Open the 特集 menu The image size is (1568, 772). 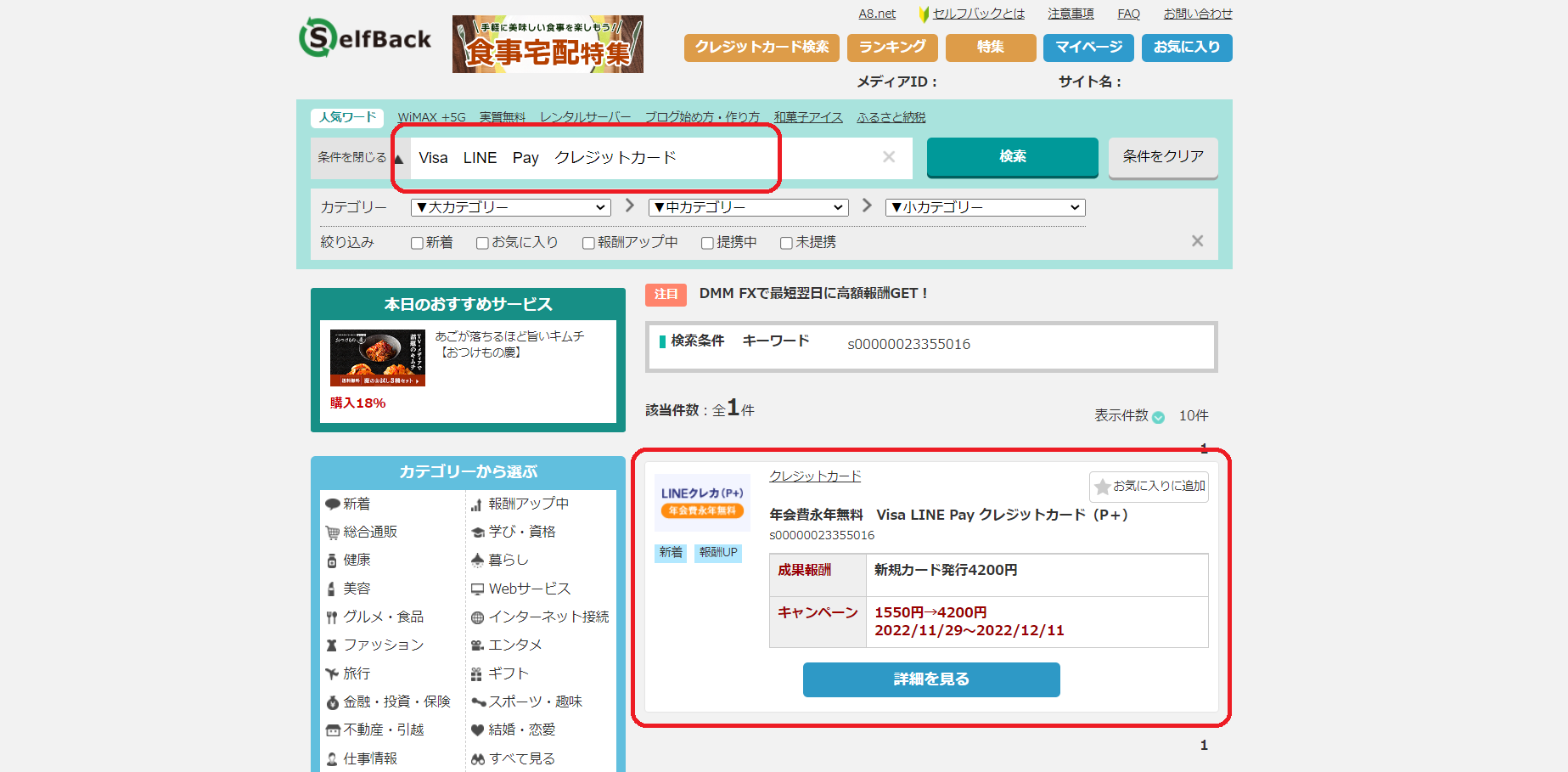(991, 48)
